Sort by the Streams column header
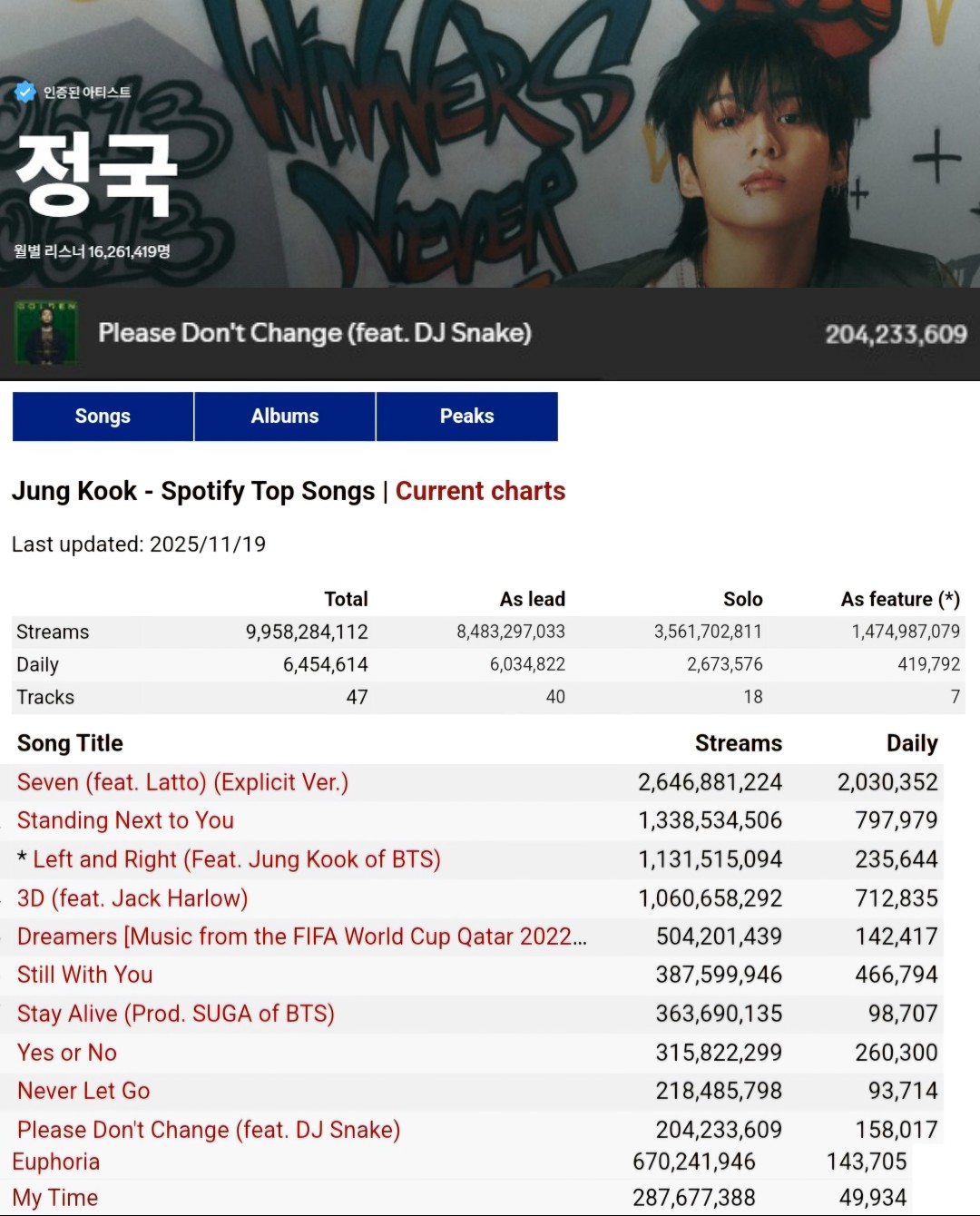This screenshot has width=980, height=1216. pyautogui.click(x=738, y=743)
